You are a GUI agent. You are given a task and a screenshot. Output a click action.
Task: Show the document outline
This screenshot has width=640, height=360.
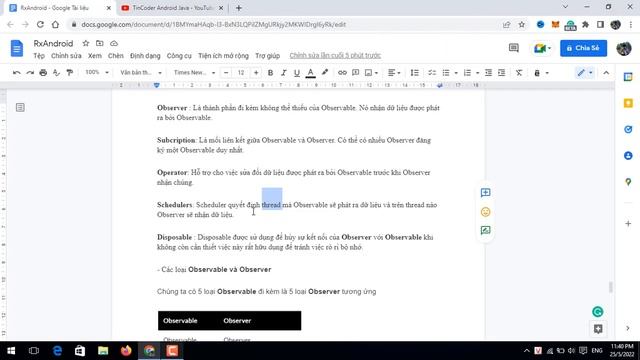[20, 107]
